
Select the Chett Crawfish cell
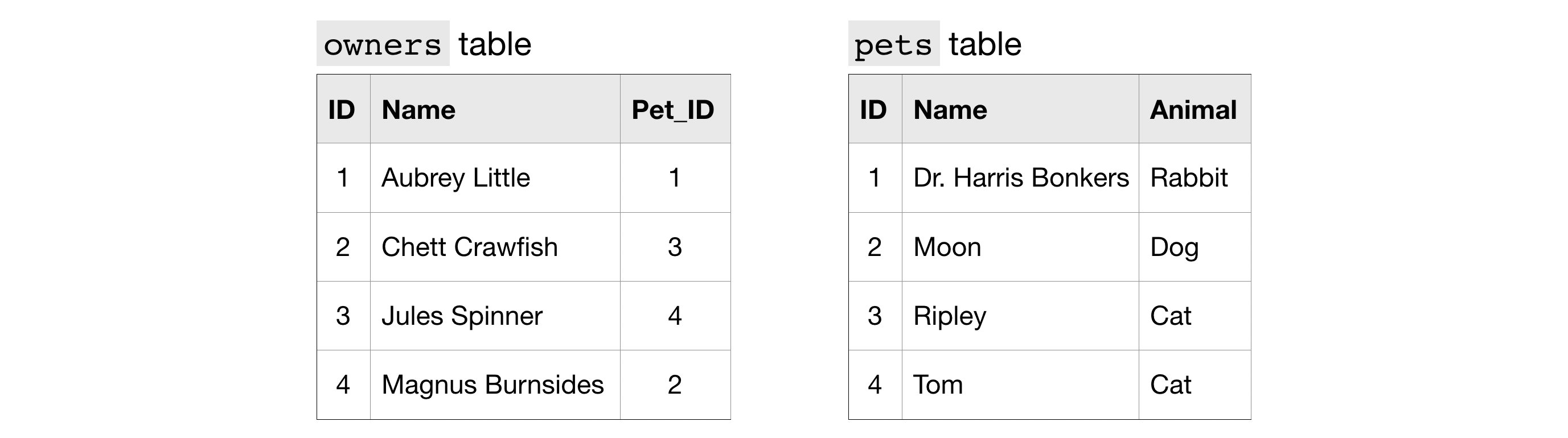(x=469, y=247)
